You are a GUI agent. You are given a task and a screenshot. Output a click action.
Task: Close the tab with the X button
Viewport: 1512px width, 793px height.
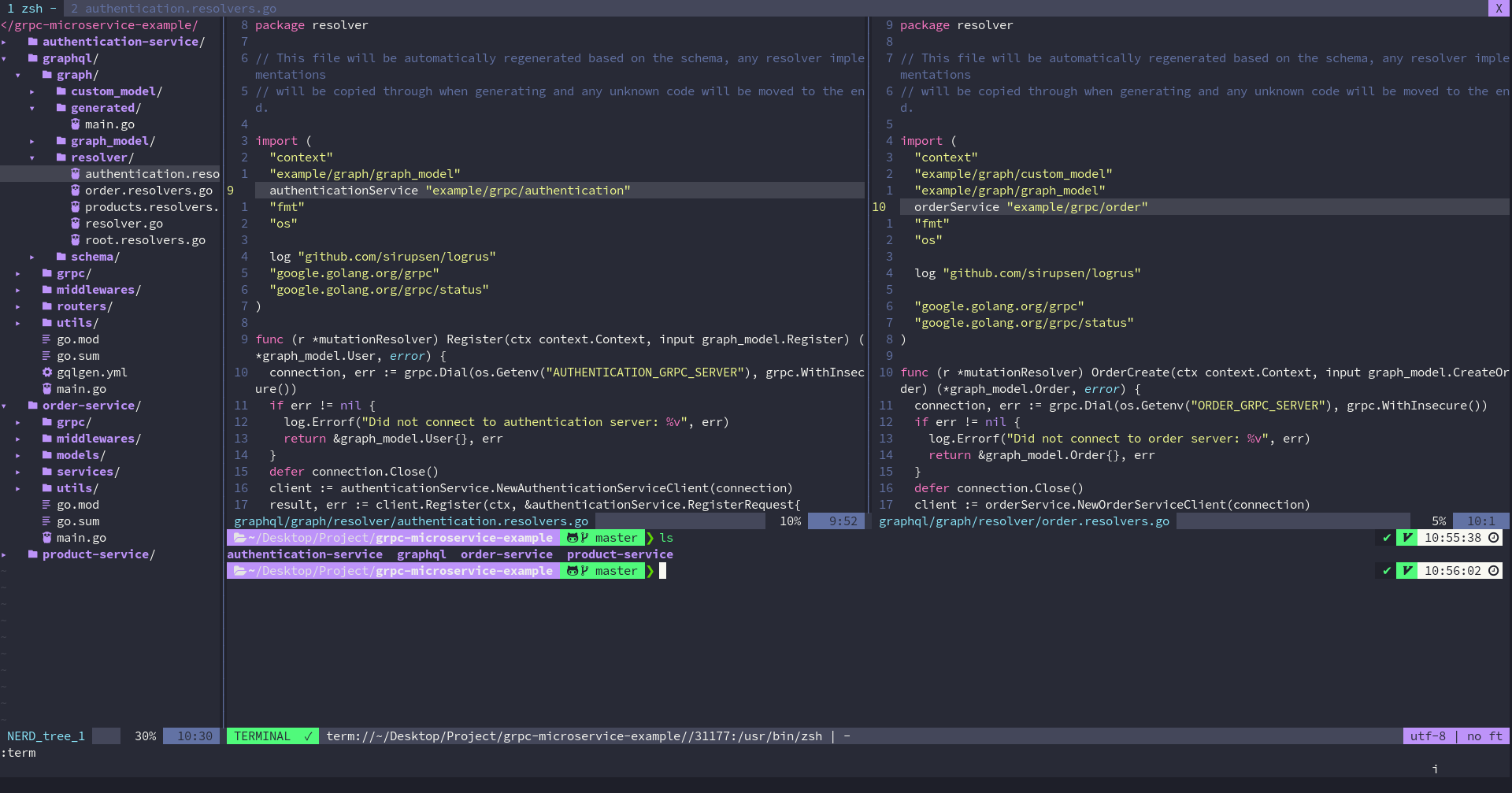[1498, 9]
